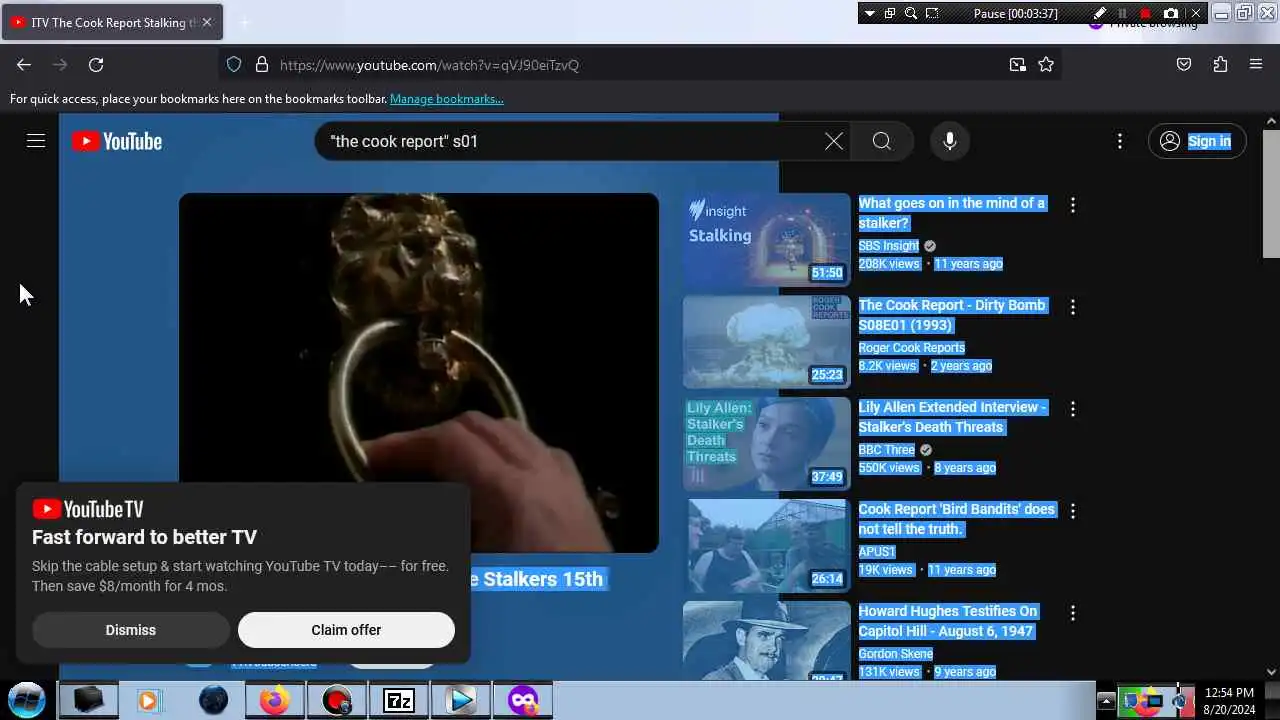Open Howard Hughes Testifies video
Viewport: 1280px width, 720px height.
coord(948,621)
